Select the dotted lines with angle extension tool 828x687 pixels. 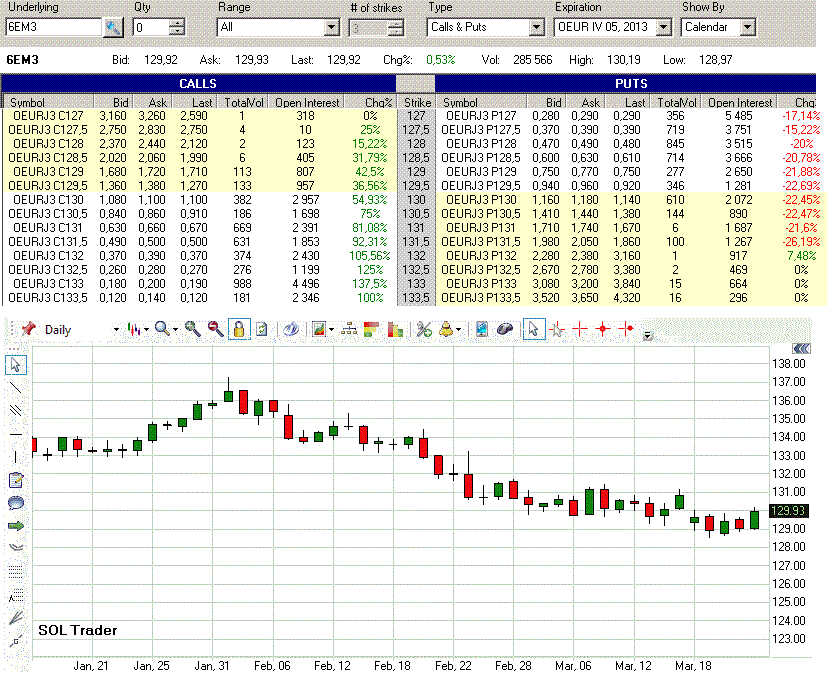16,595
